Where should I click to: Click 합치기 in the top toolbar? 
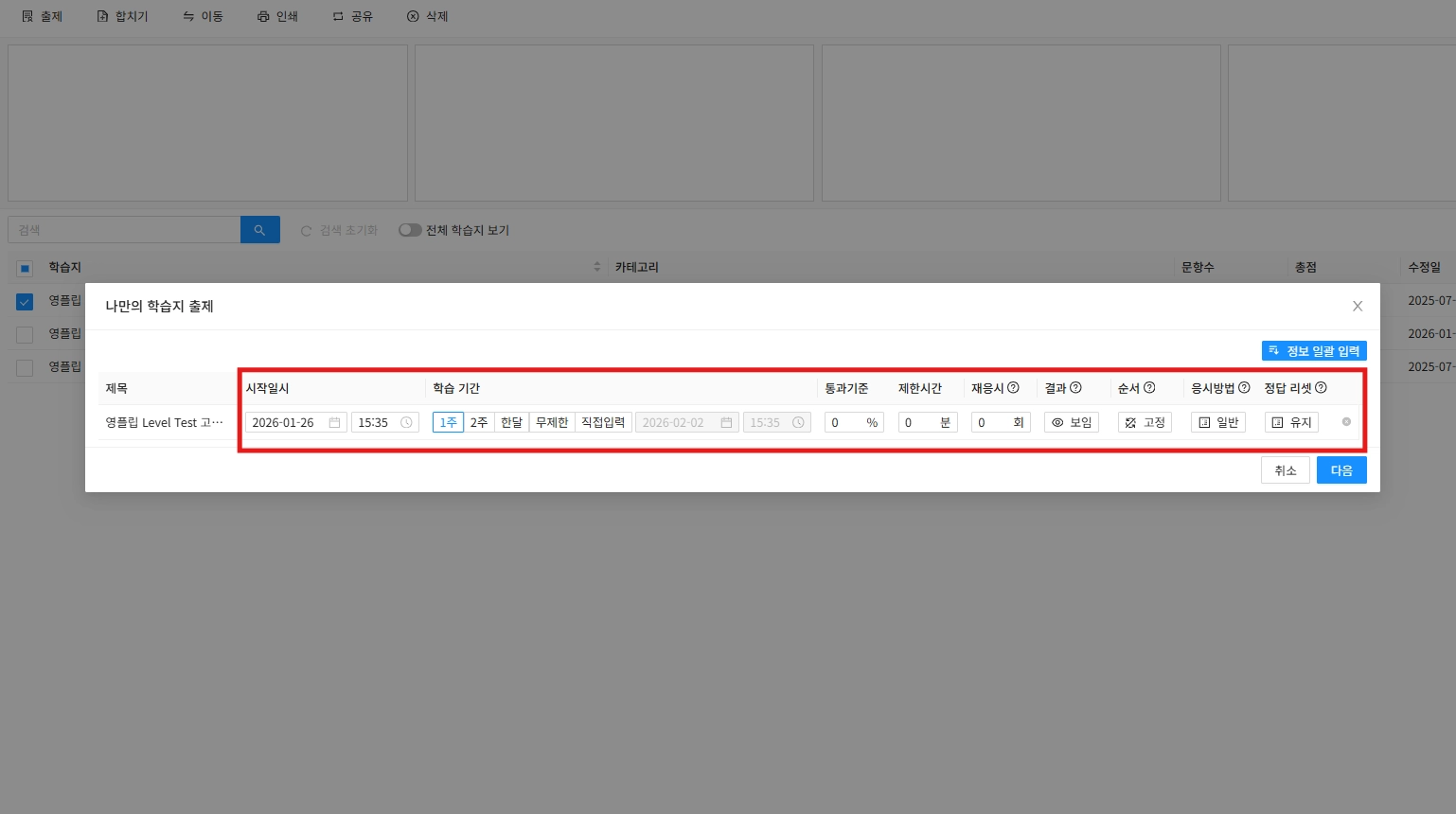click(122, 16)
